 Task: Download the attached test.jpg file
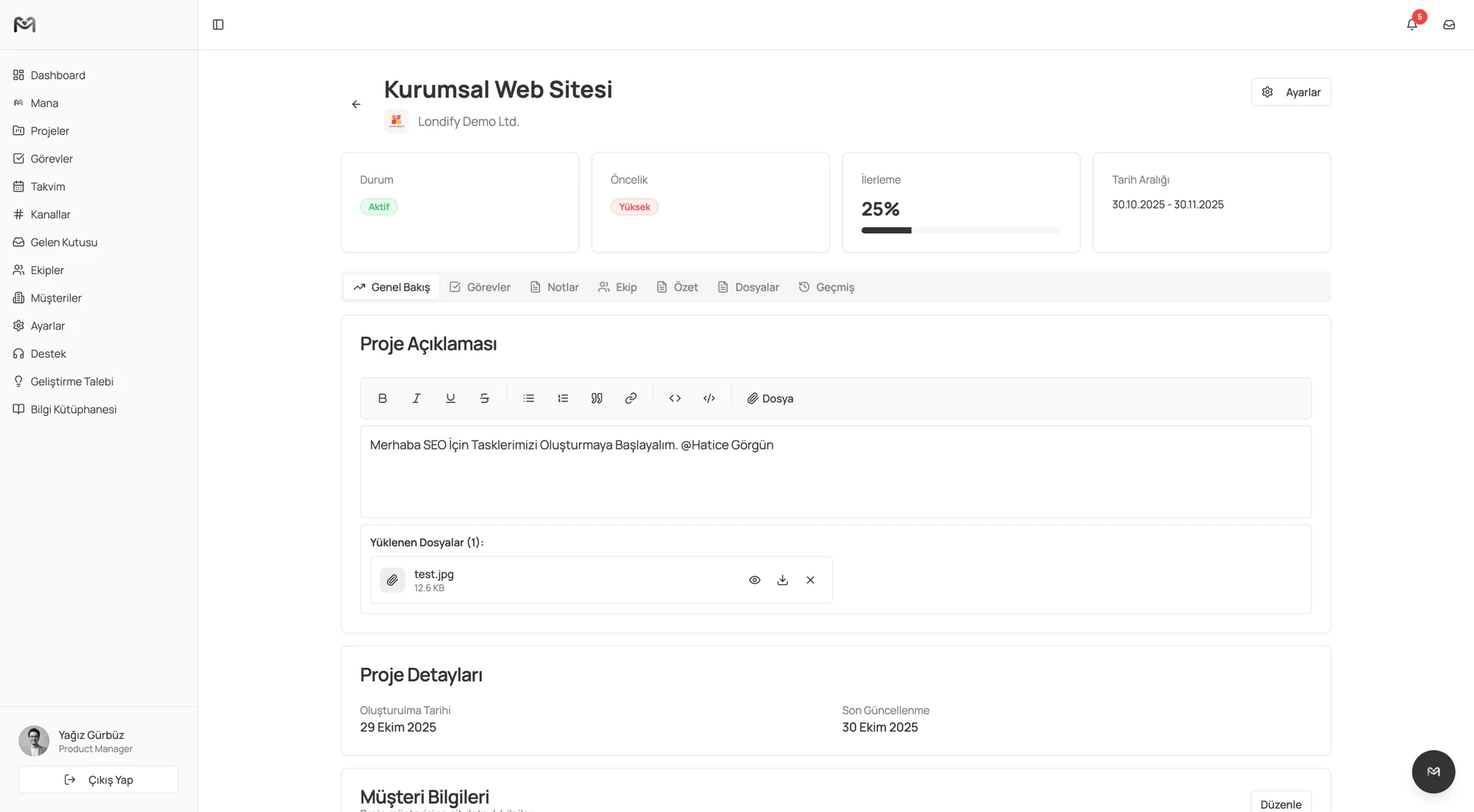[x=782, y=579]
